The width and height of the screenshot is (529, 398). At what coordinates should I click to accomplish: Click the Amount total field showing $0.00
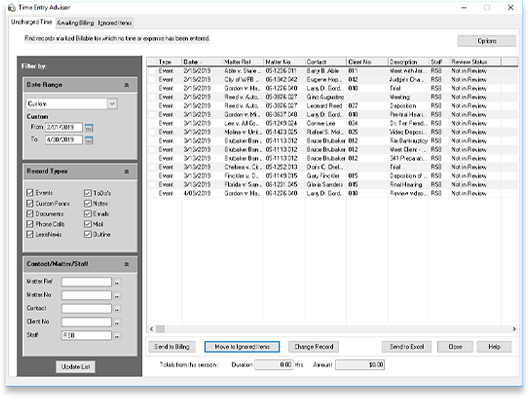coord(360,365)
